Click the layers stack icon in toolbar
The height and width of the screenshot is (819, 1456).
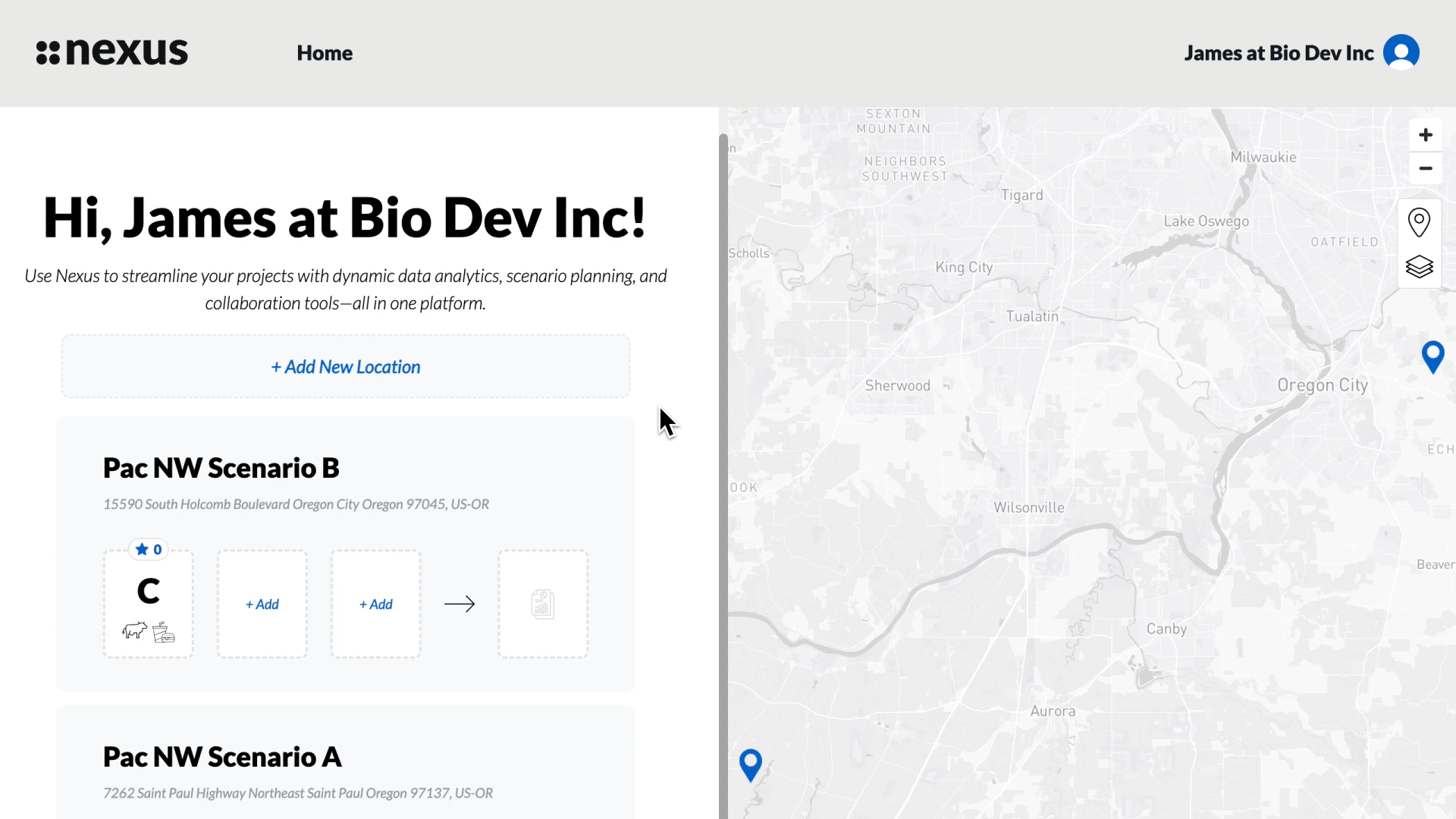[1420, 266]
